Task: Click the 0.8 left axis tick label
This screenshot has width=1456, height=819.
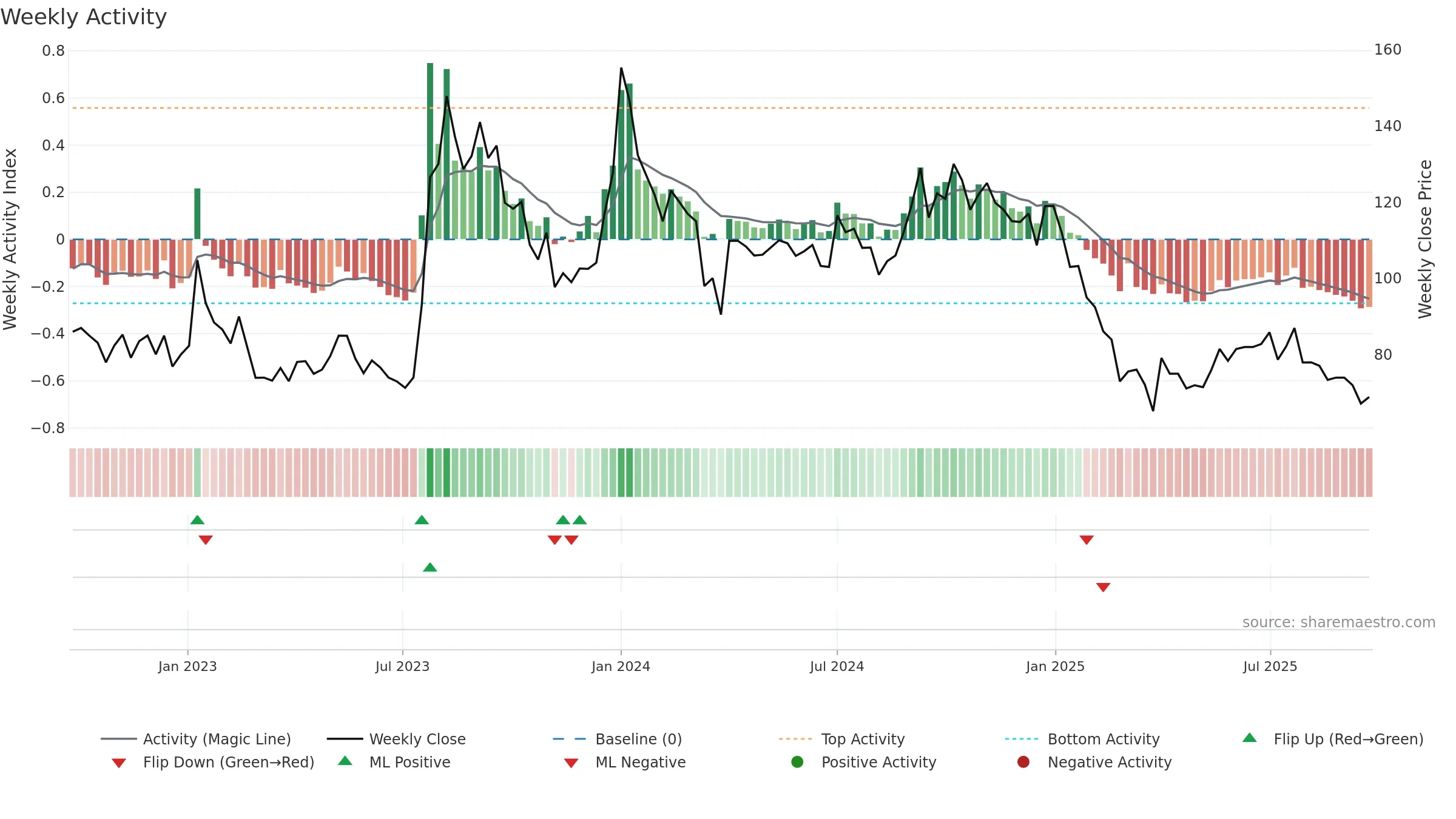Action: (53, 51)
